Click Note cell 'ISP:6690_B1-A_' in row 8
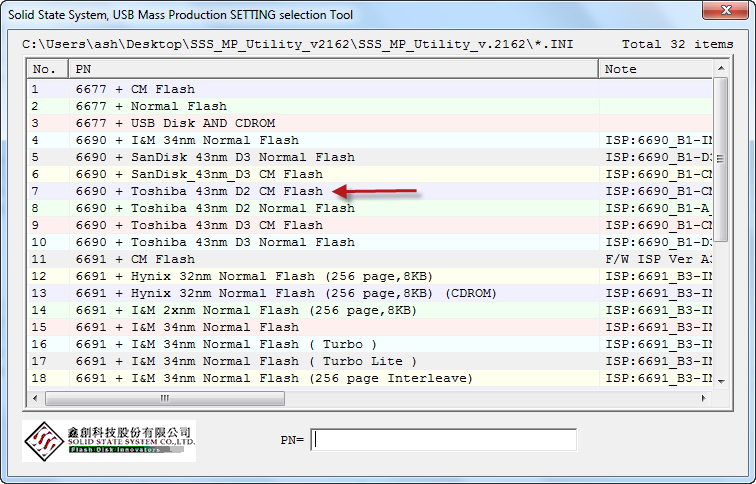Image resolution: width=756 pixels, height=484 pixels. click(x=656, y=208)
